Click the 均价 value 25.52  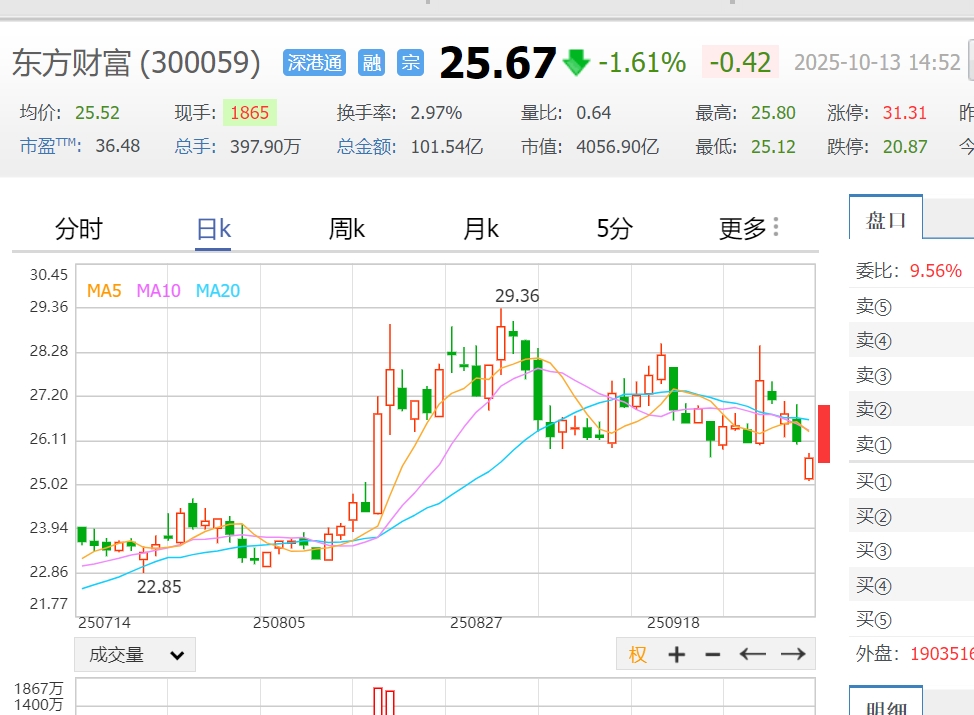pos(97,112)
